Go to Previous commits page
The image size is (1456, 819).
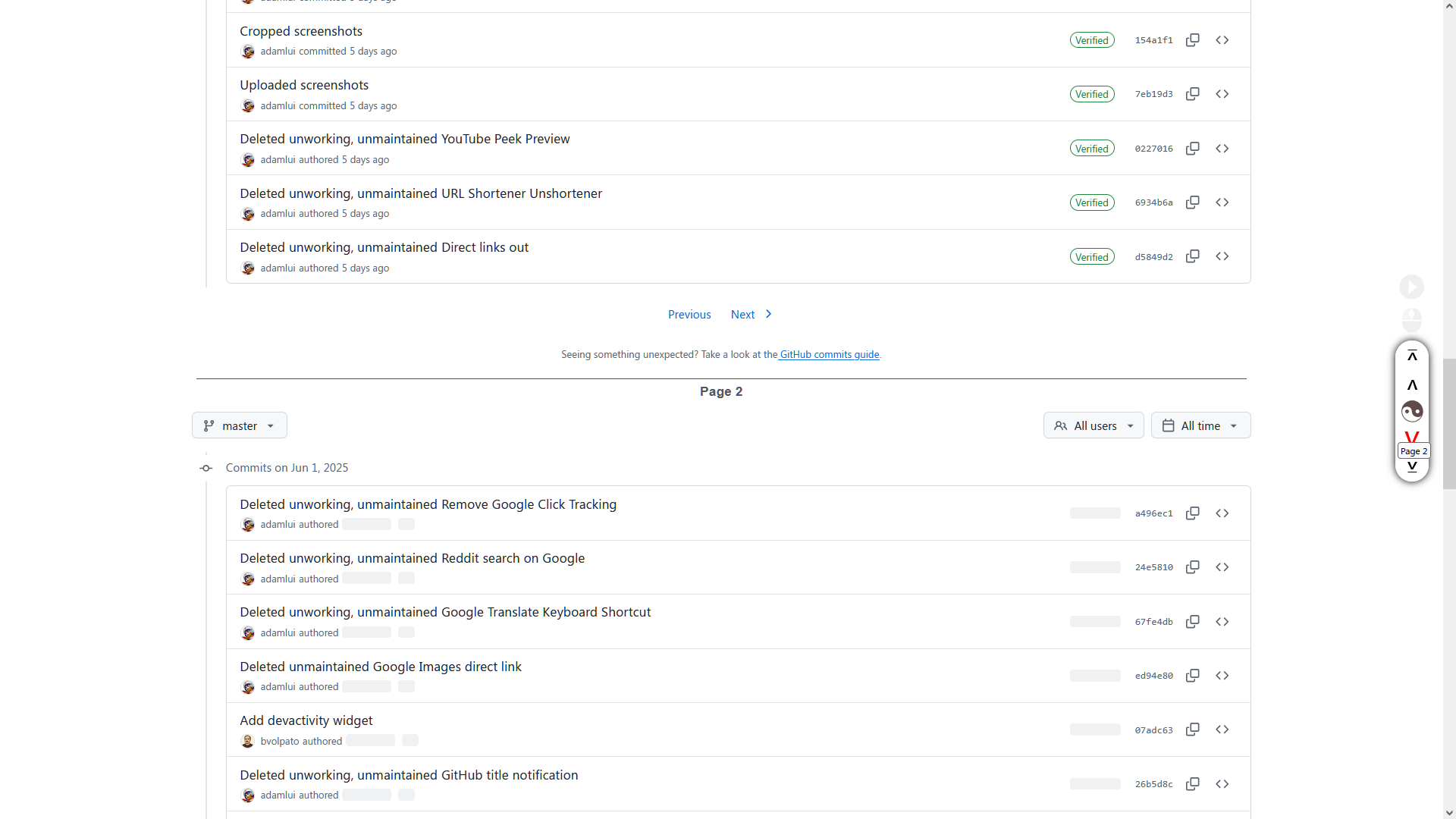689,315
